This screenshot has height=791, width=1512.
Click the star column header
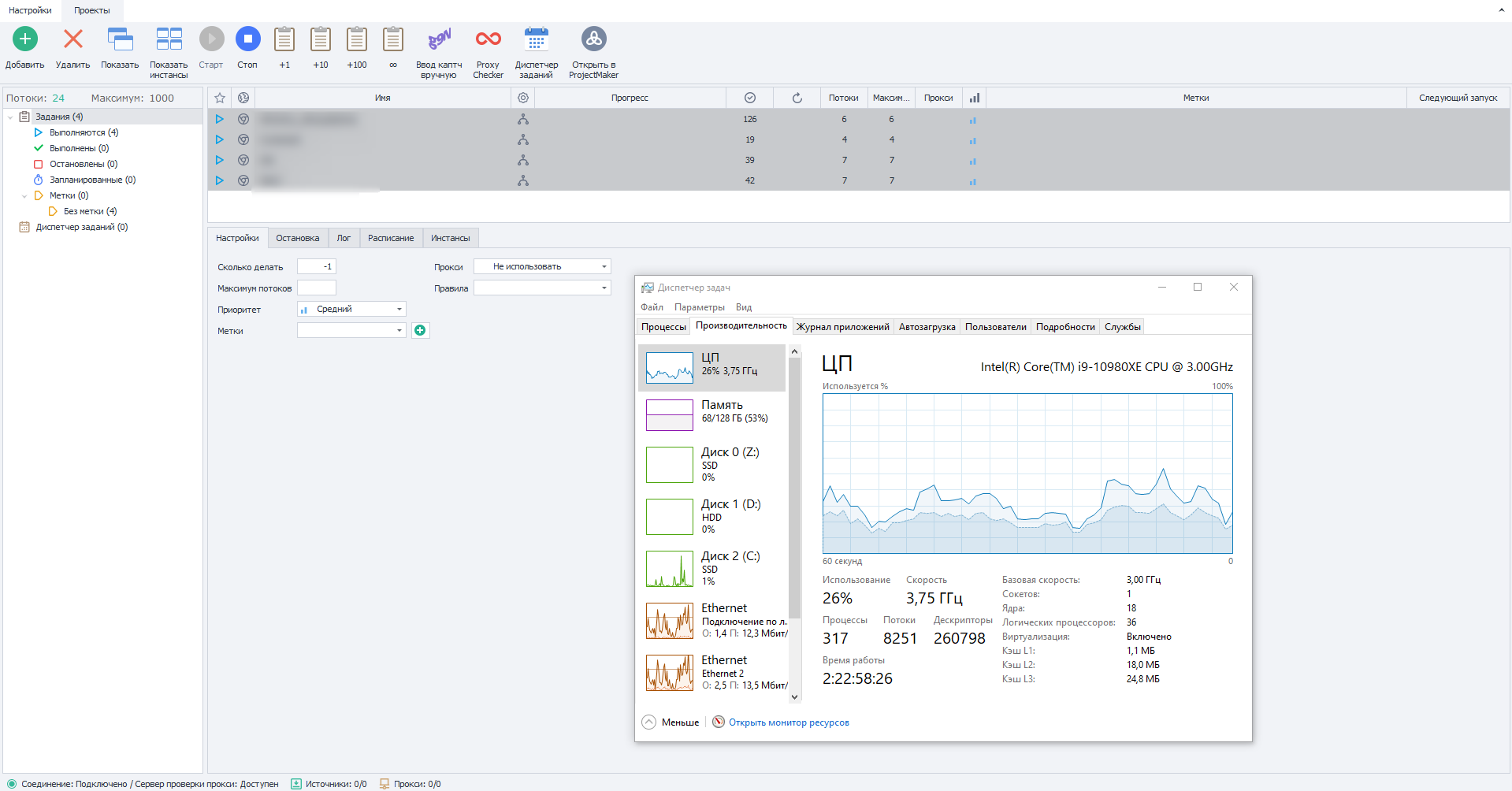tap(220, 98)
